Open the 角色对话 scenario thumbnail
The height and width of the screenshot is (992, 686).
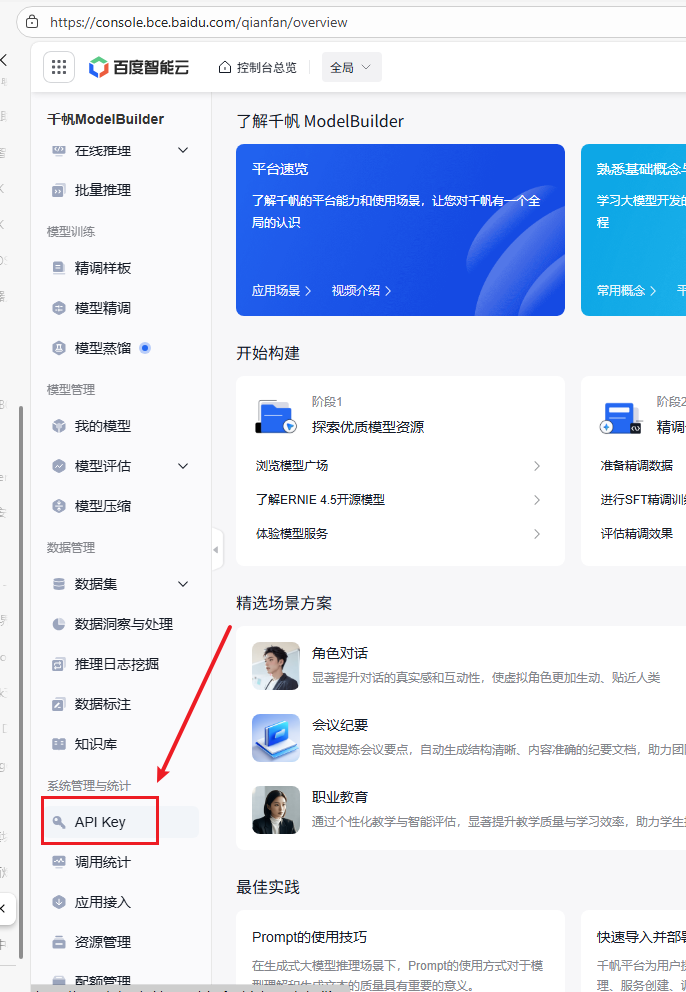[x=276, y=666]
